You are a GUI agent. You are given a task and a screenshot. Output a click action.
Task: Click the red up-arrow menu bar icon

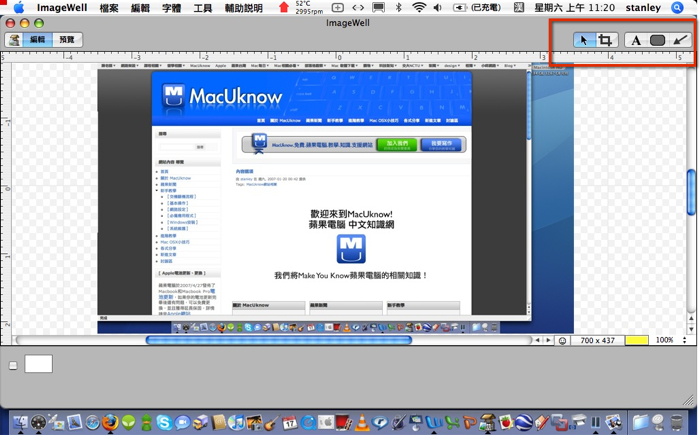click(283, 7)
